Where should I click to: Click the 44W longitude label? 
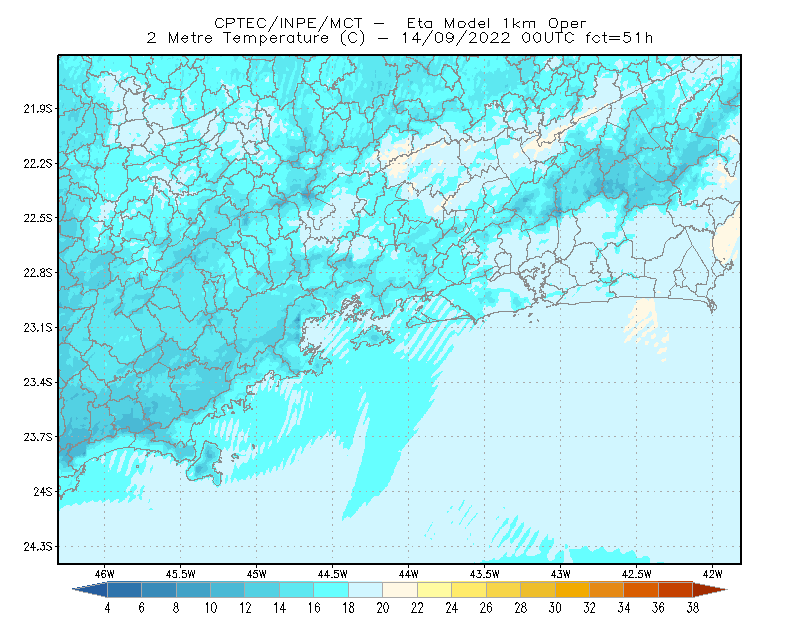[x=408, y=574]
